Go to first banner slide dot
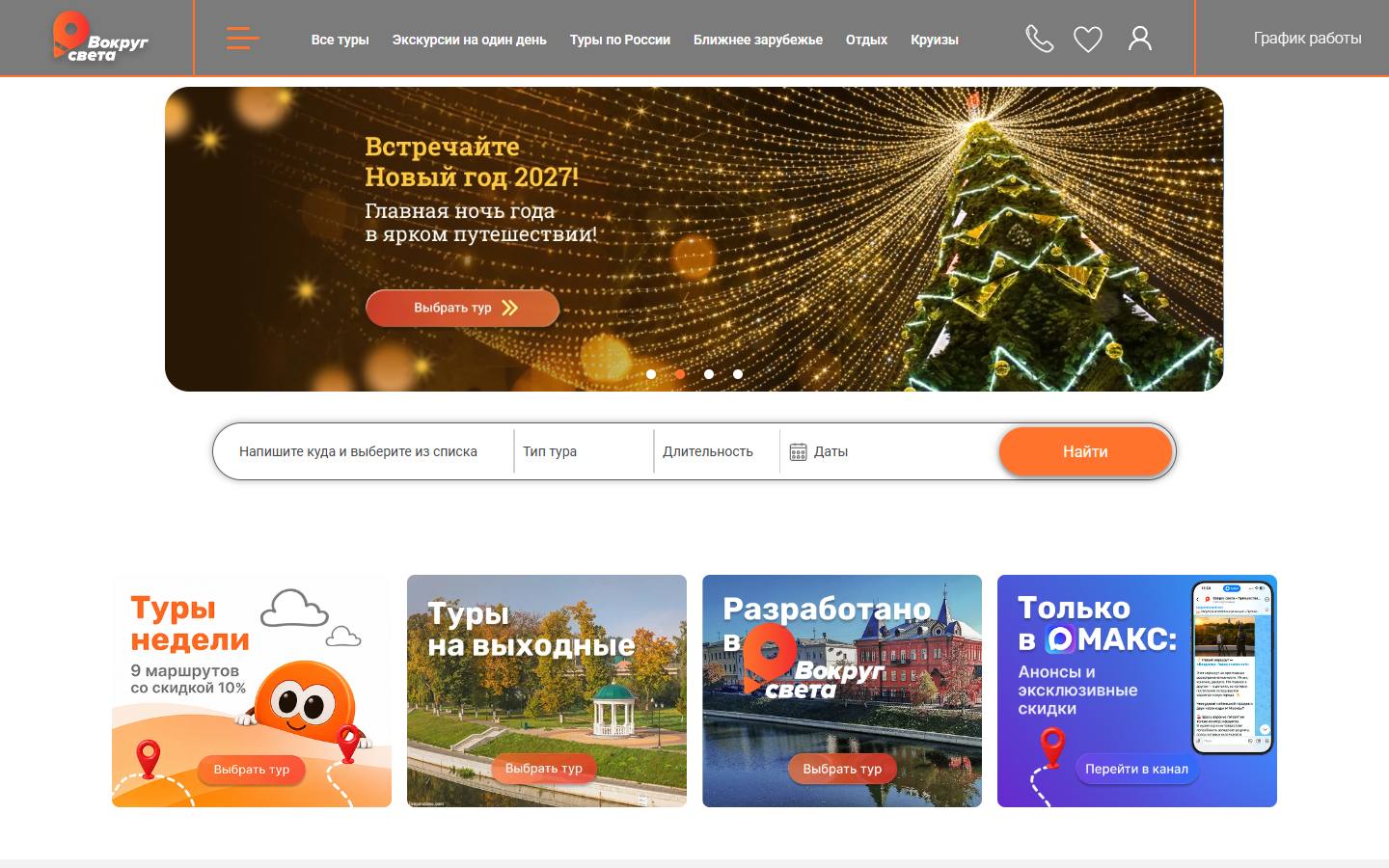Image resolution: width=1389 pixels, height=868 pixels. coord(651,374)
